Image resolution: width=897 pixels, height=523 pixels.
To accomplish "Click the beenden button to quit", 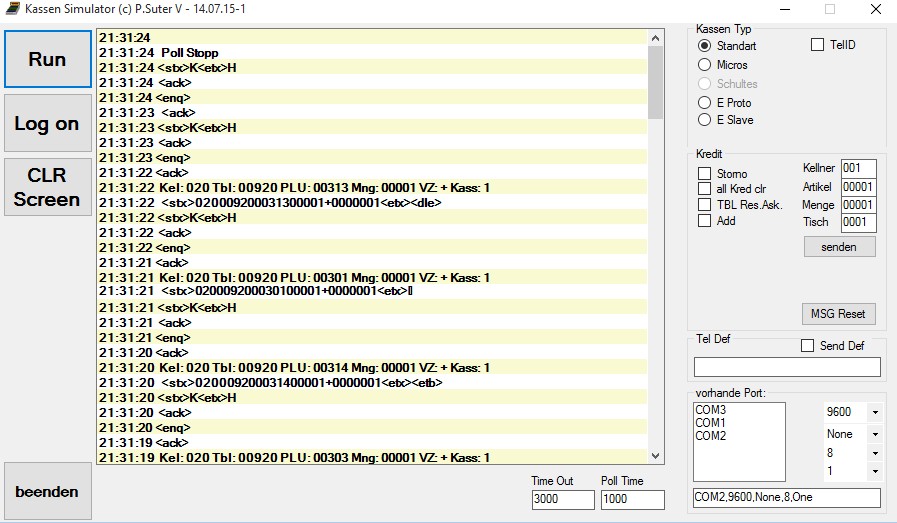I will 47,491.
